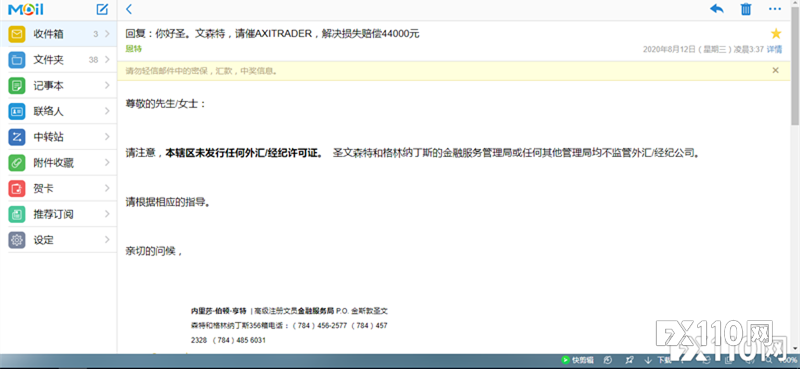This screenshot has height=369, width=800.
Task: Open the 收件箱 inbox
Action: coord(59,34)
